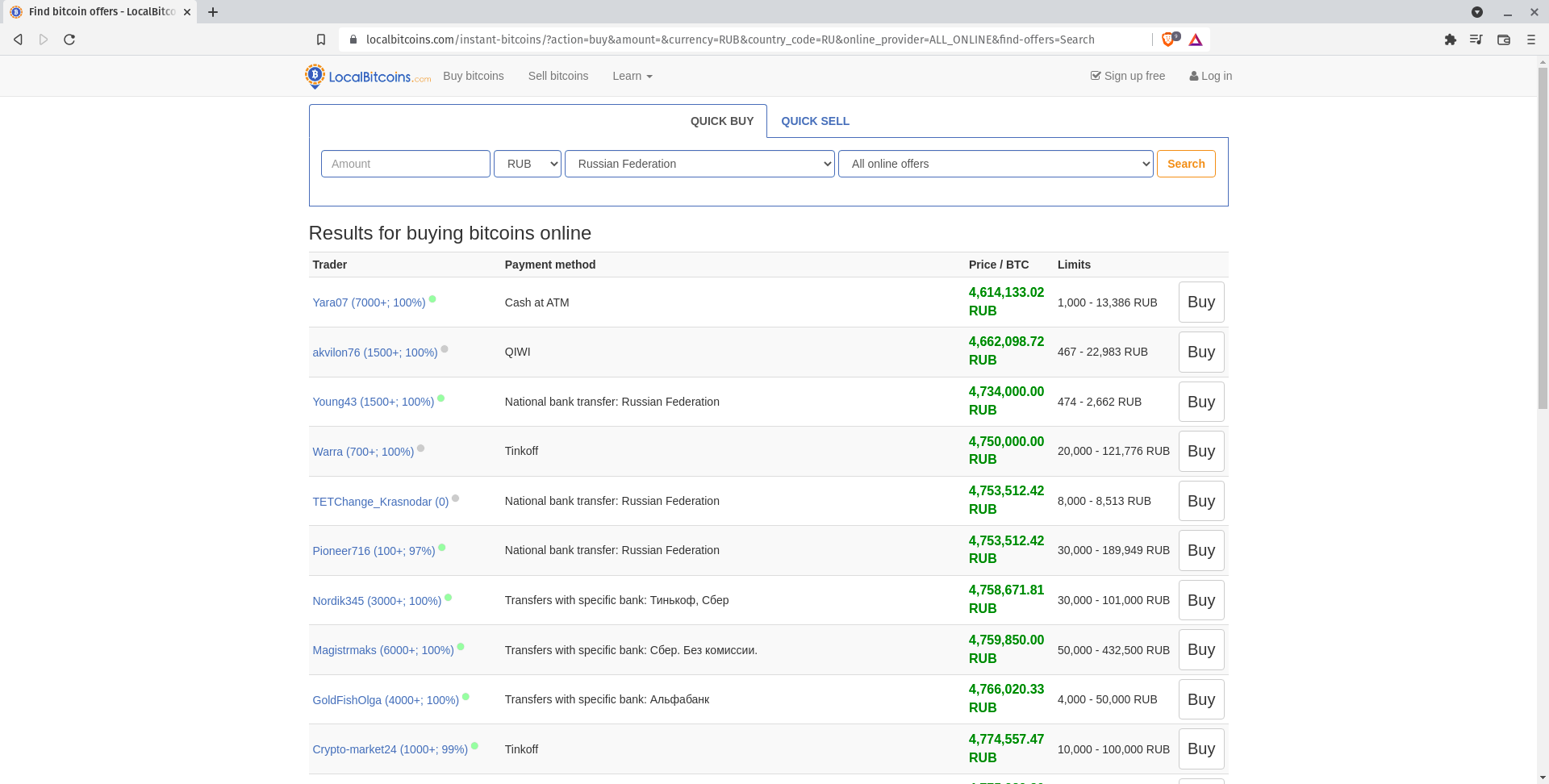Image resolution: width=1549 pixels, height=784 pixels.
Task: Open trader Yara07 profile
Action: click(369, 302)
